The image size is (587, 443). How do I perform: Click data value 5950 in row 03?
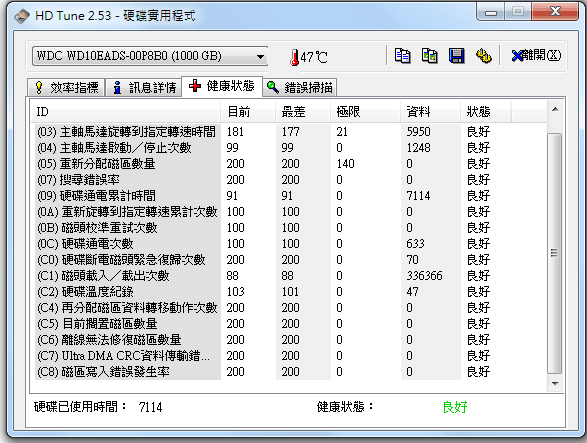pos(419,132)
